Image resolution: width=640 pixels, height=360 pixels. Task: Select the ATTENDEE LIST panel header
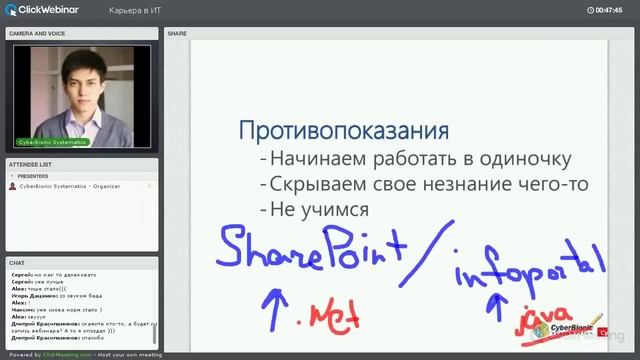[82, 164]
